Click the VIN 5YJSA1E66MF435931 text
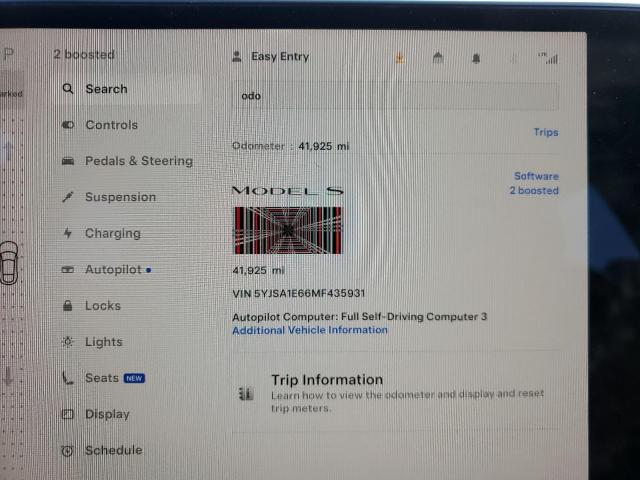Screen dimensions: 640x480 coord(298,293)
